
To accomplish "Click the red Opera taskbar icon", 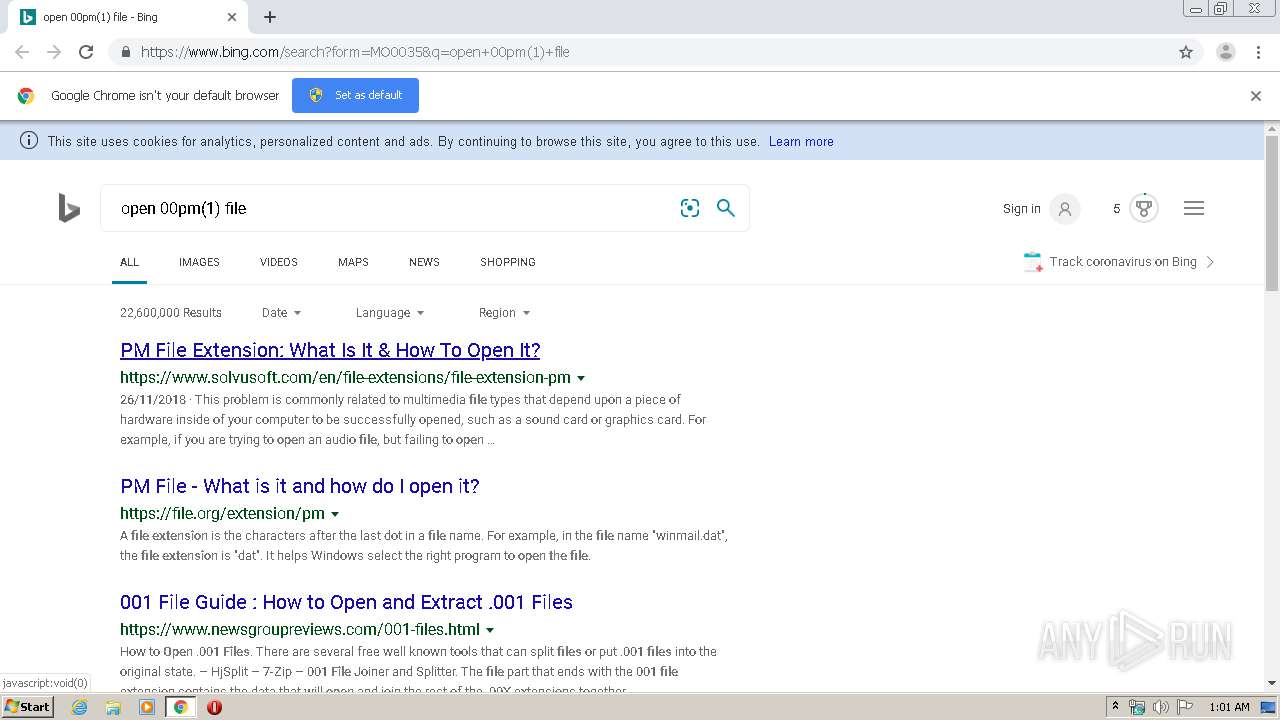I will point(214,707).
